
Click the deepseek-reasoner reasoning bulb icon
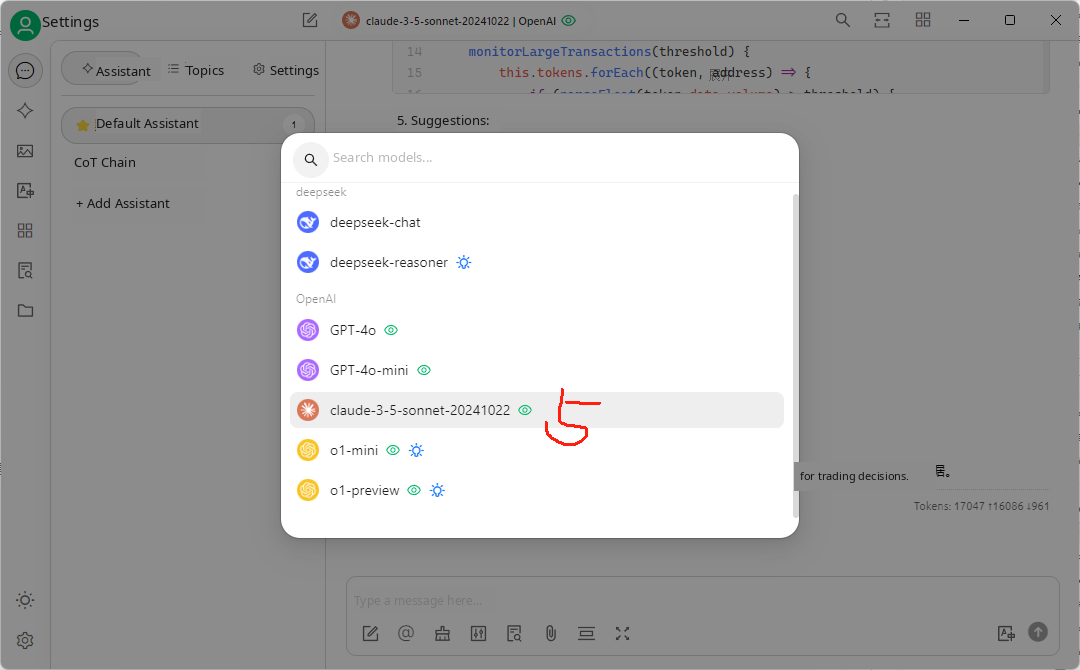click(x=464, y=262)
